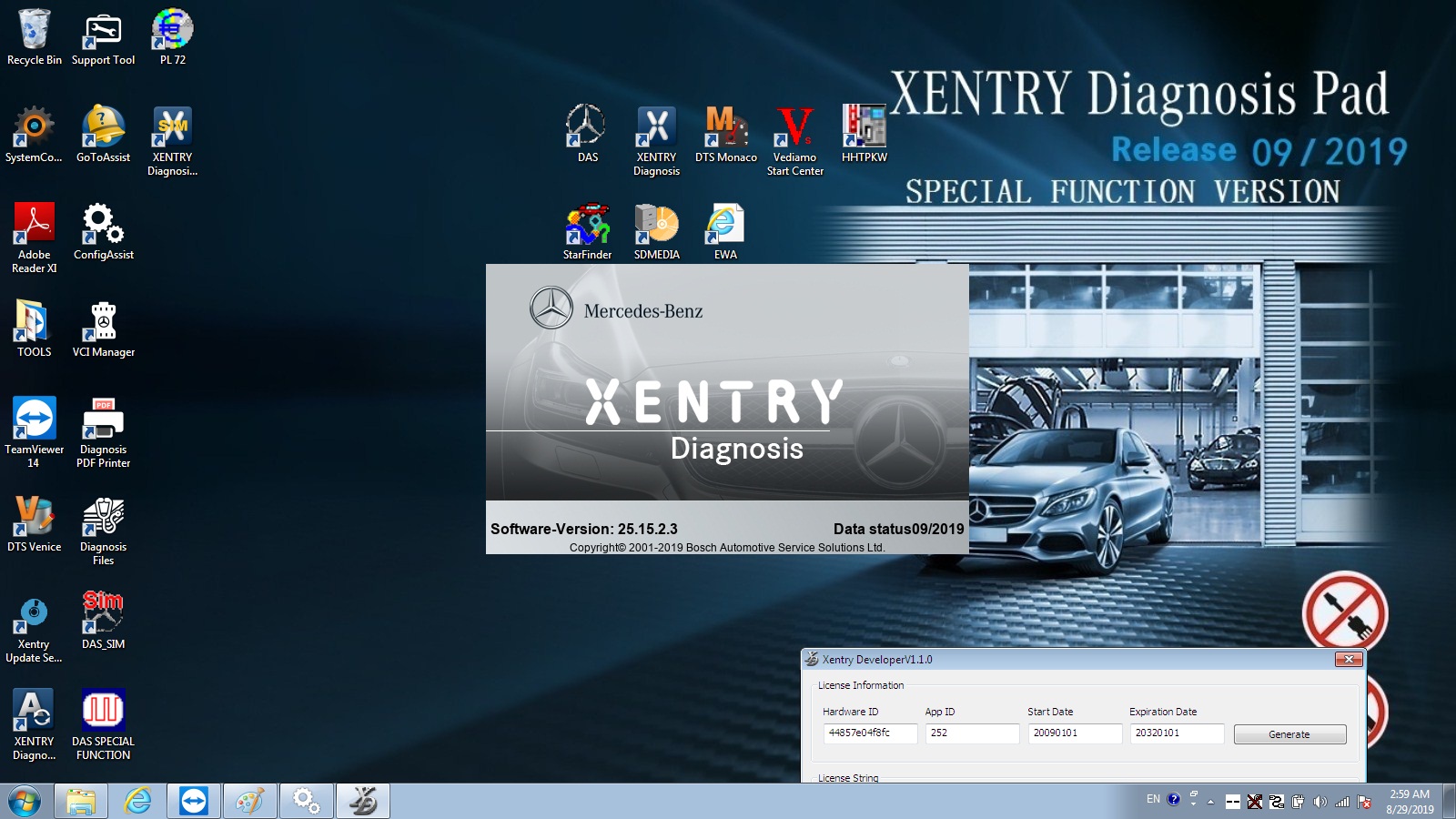The width and height of the screenshot is (1456, 819).
Task: Open the GoToAssist shortcut
Action: (103, 134)
